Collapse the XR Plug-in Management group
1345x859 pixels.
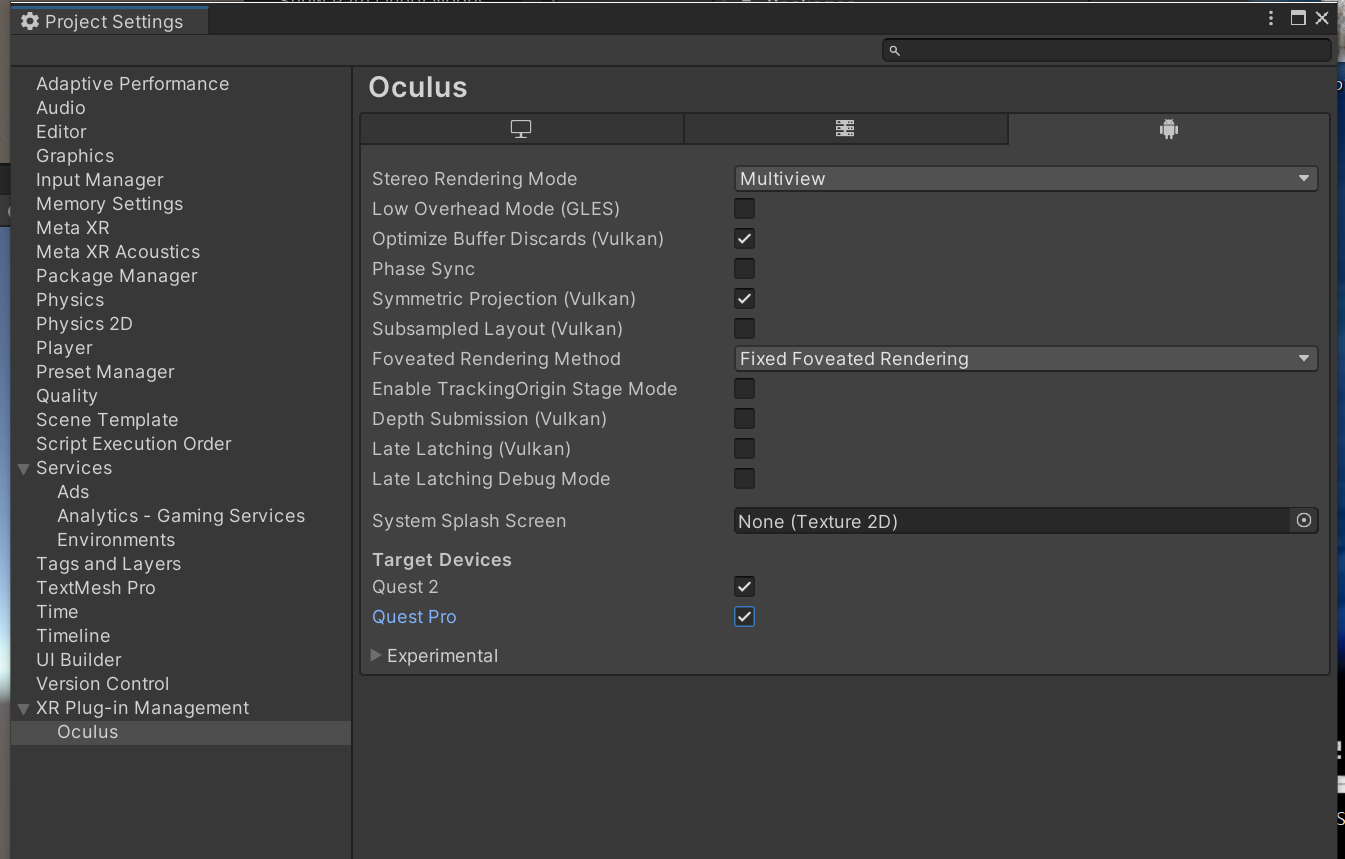point(23,708)
